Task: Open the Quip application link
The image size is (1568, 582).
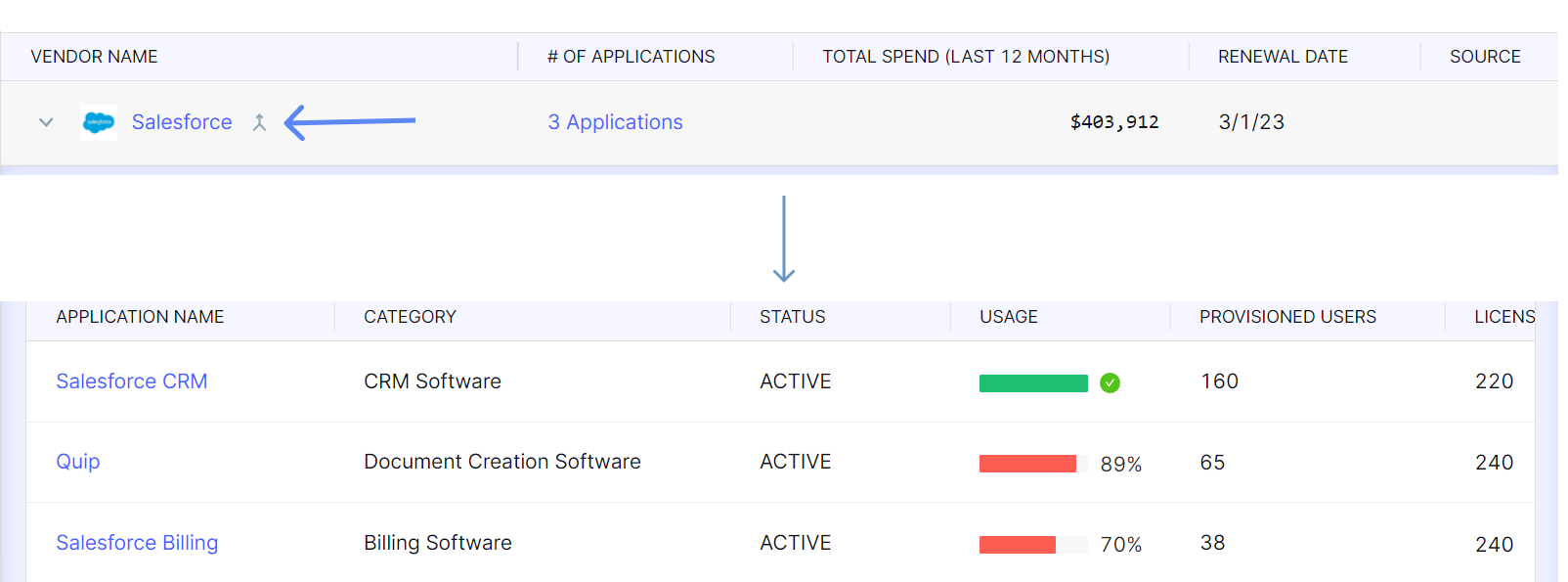Action: 78,462
